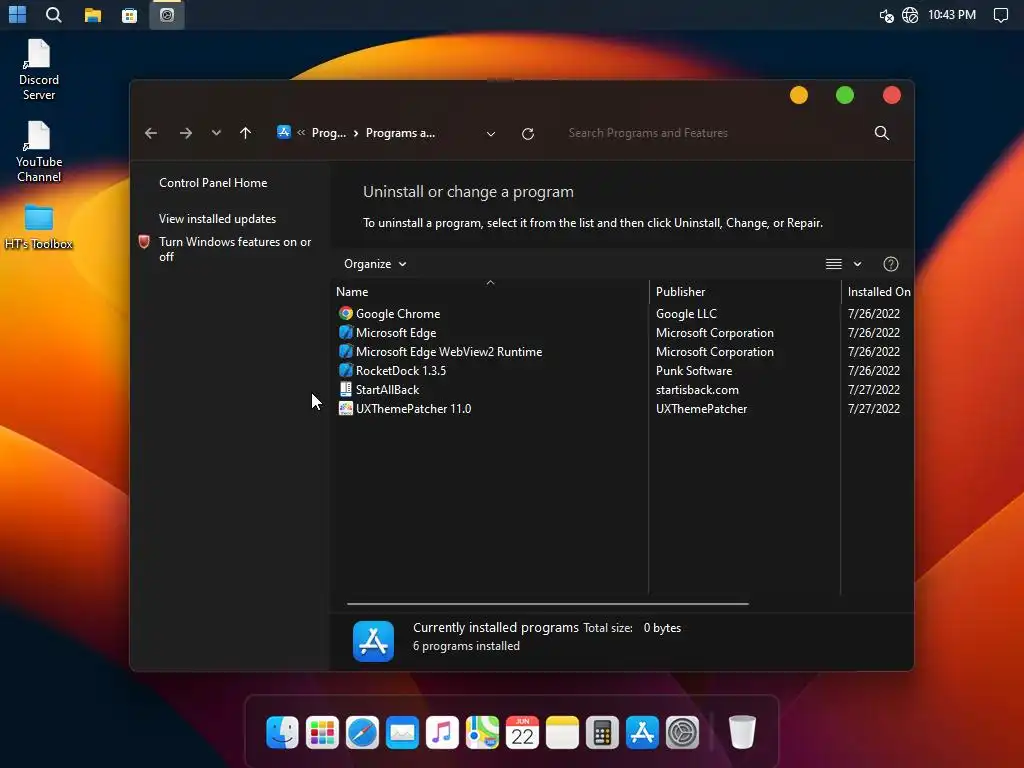This screenshot has width=1024, height=768.
Task: Open the Windows Start menu icon
Action: tap(18, 14)
